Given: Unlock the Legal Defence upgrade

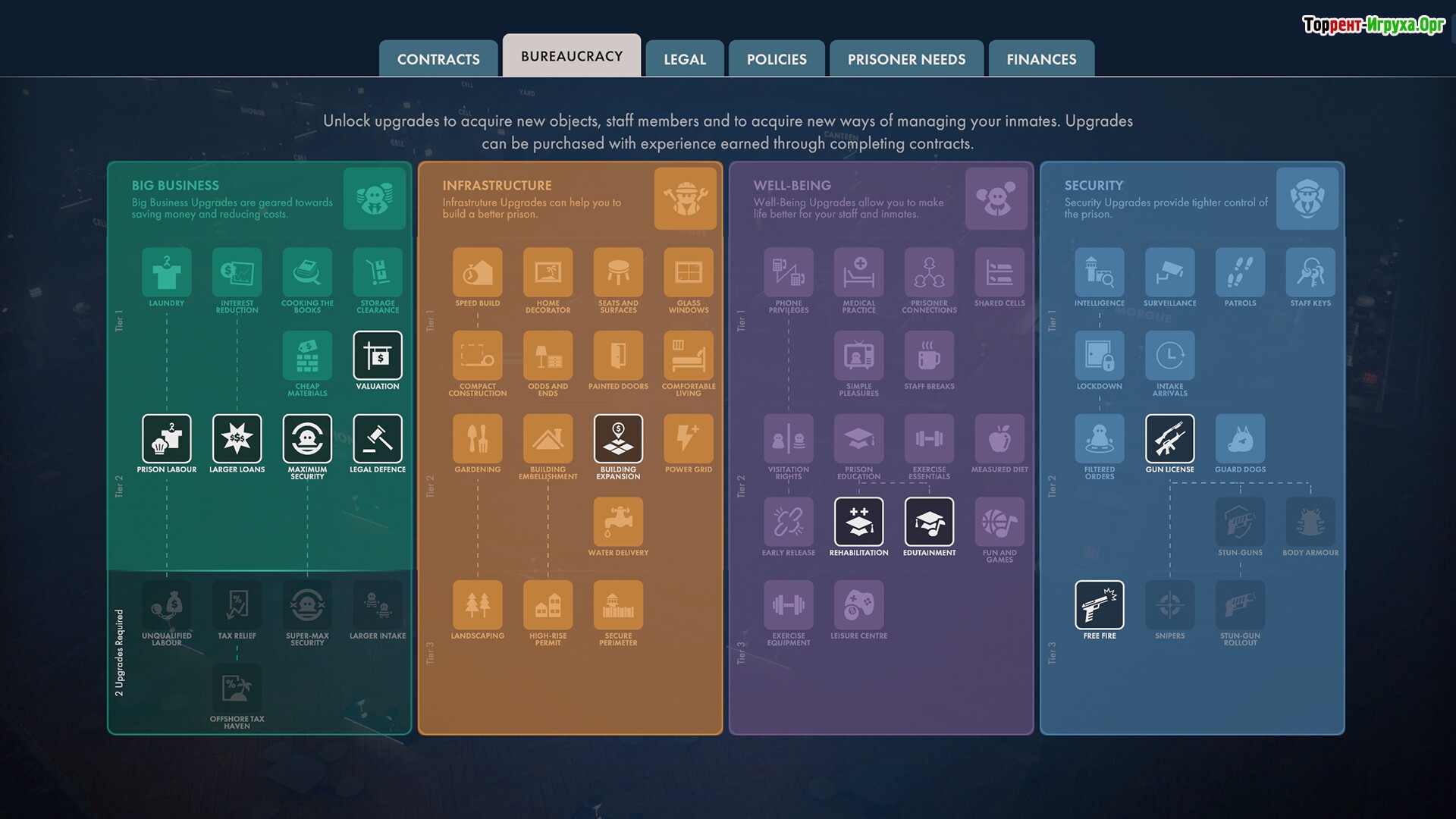Looking at the screenshot, I should (x=377, y=438).
